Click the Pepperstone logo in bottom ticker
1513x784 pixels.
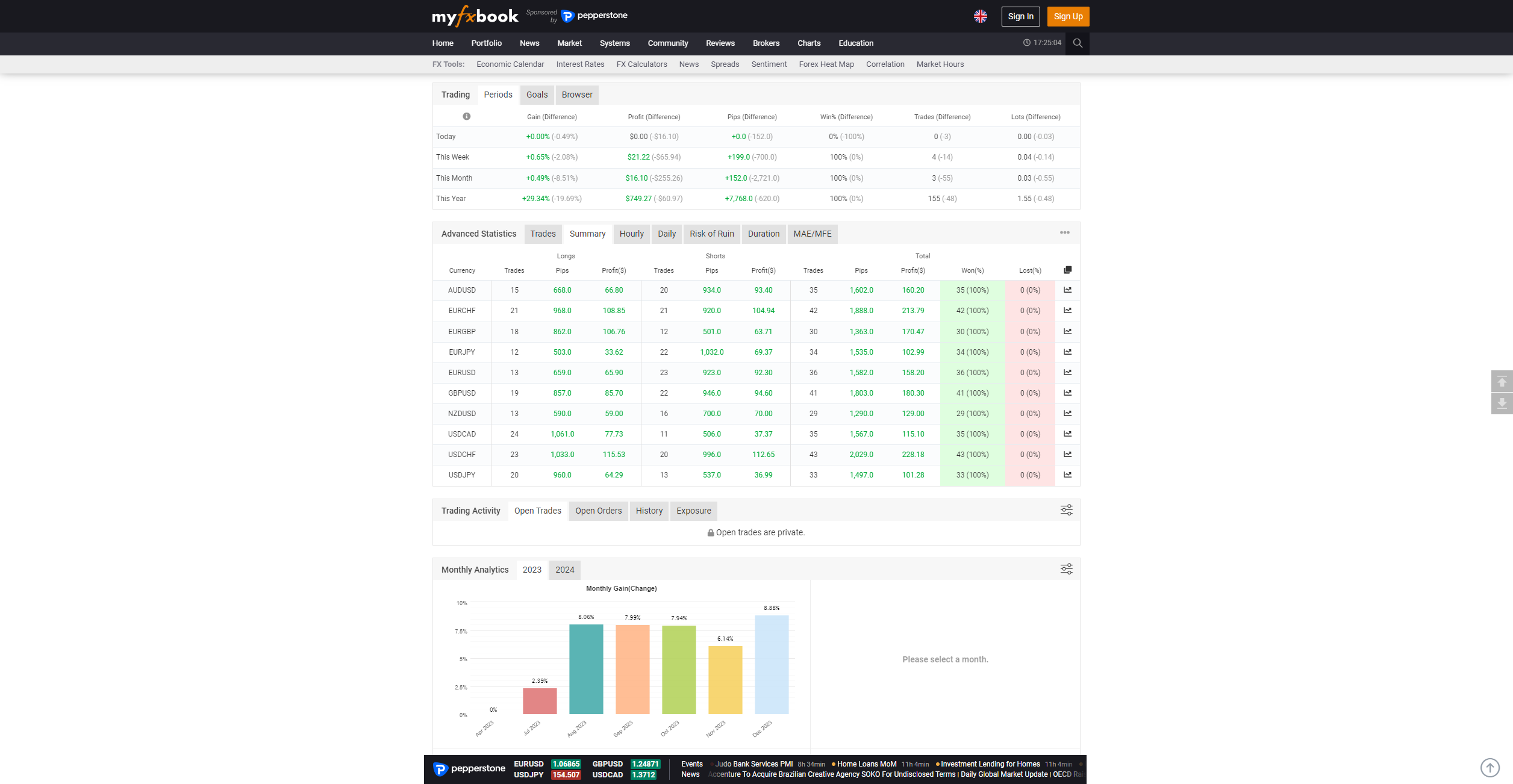(x=469, y=769)
